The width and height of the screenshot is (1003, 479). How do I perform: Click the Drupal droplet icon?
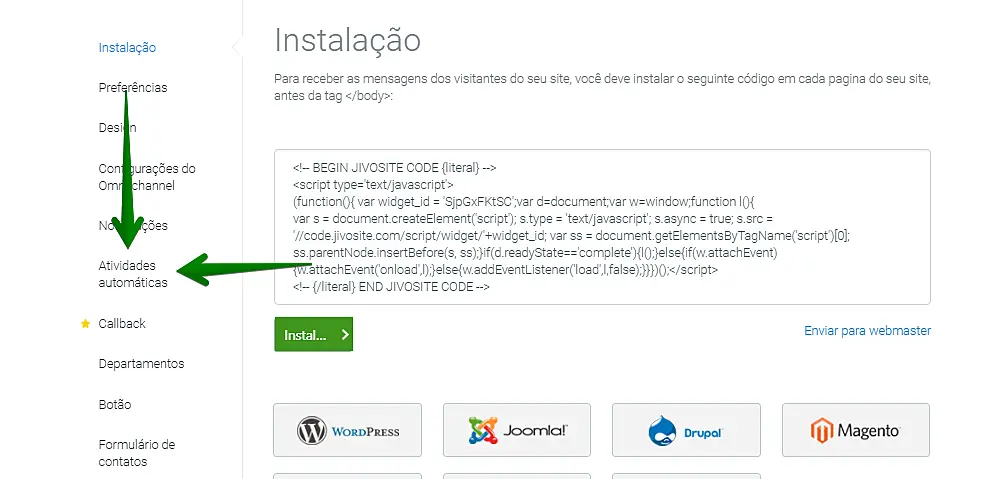tap(662, 430)
